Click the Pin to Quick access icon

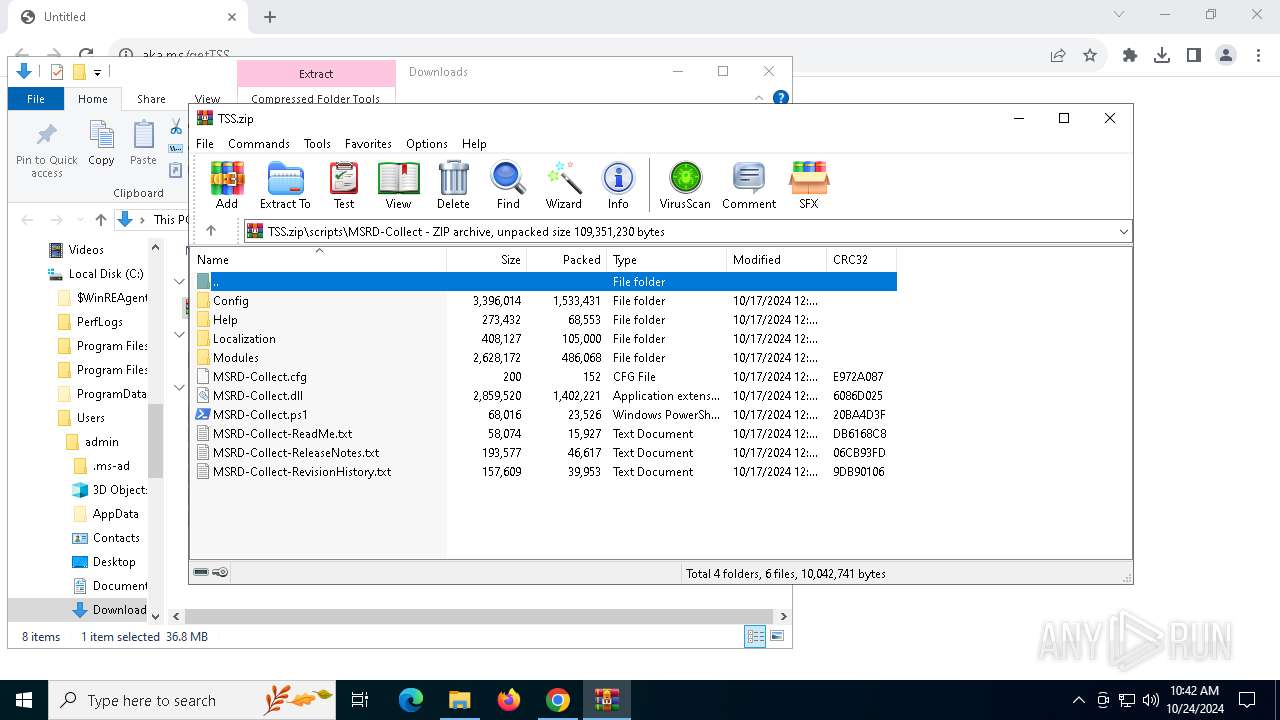point(46,150)
